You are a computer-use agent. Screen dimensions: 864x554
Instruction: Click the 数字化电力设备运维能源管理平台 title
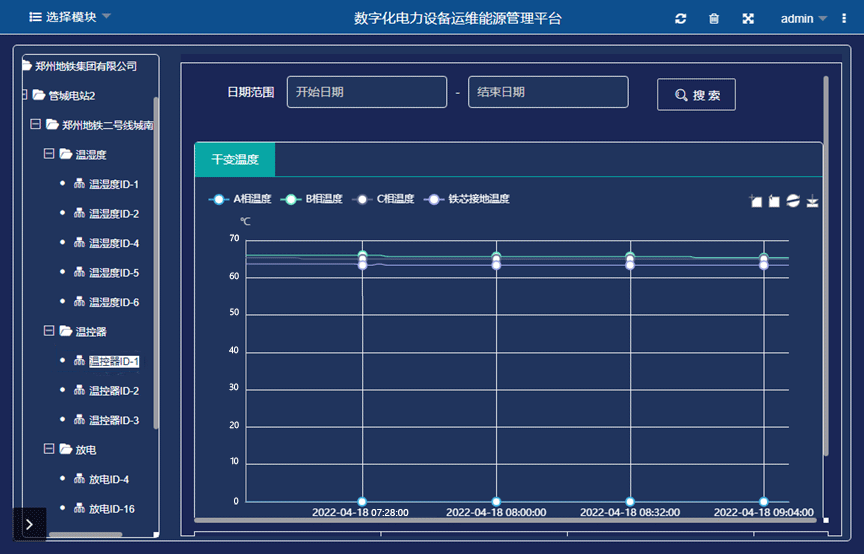pos(457,19)
